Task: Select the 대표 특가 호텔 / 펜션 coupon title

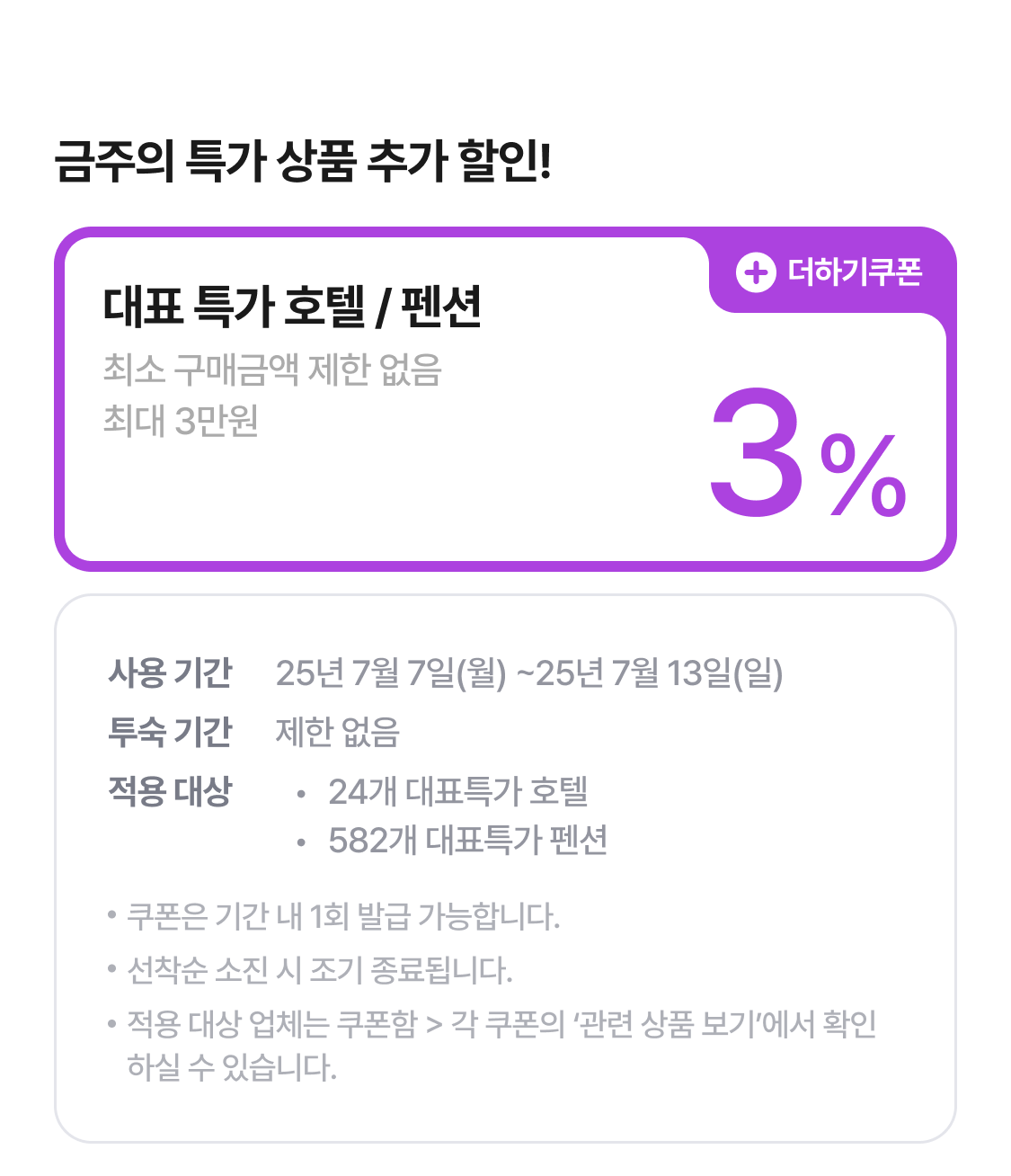Action: click(292, 307)
